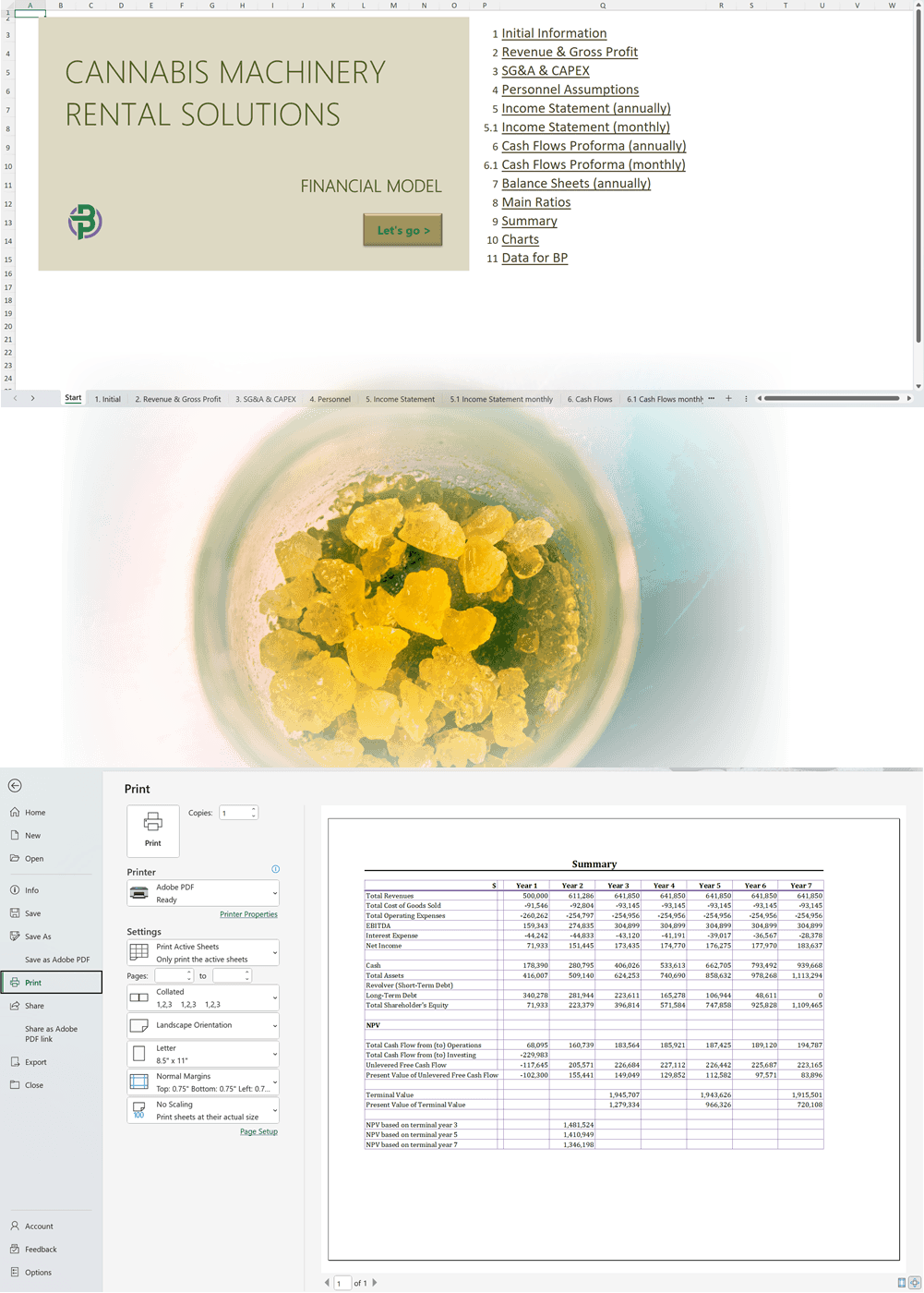Open the Printer Properties link
Image resolution: width=924 pixels, height=1293 pixels.
click(248, 914)
